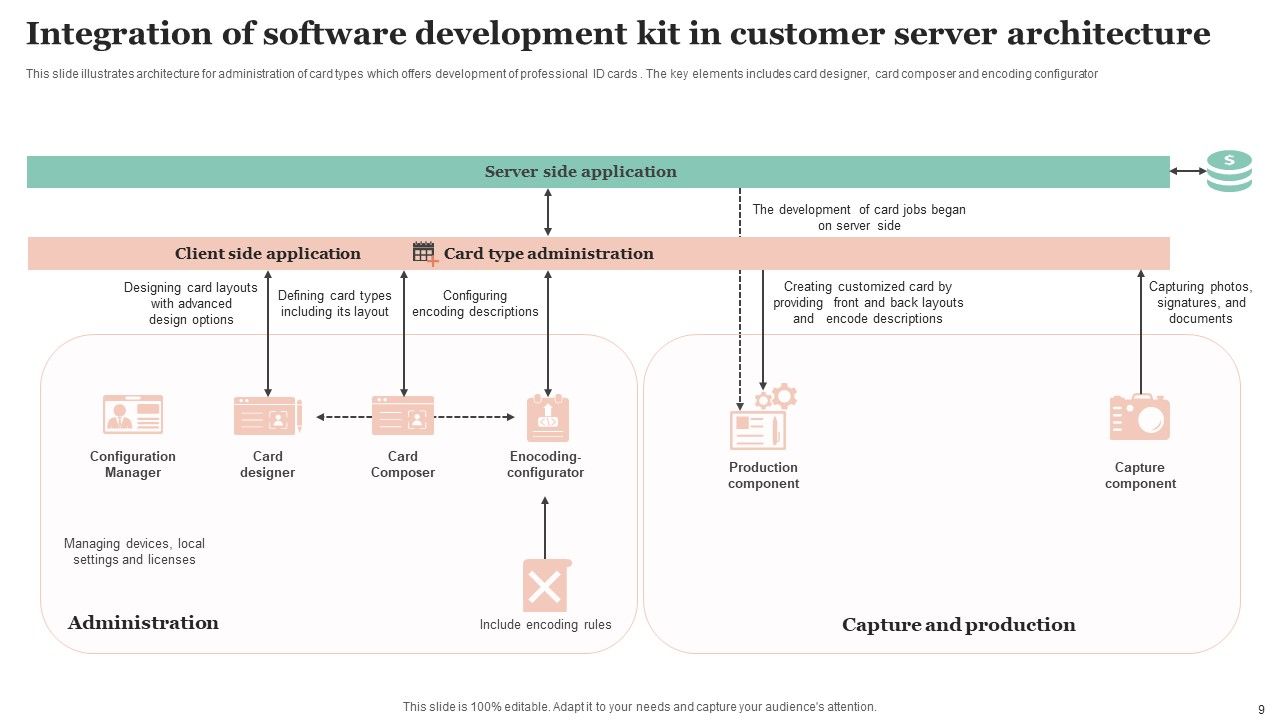Click the Card designer icon

pyautogui.click(x=267, y=415)
